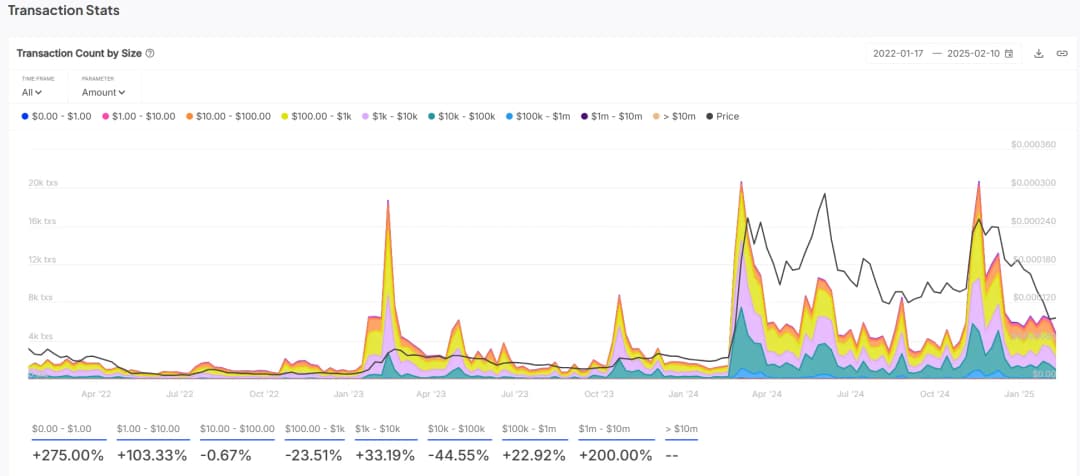Click the end date 2025-02-10 field
This screenshot has height=476, width=1080.
(973, 53)
